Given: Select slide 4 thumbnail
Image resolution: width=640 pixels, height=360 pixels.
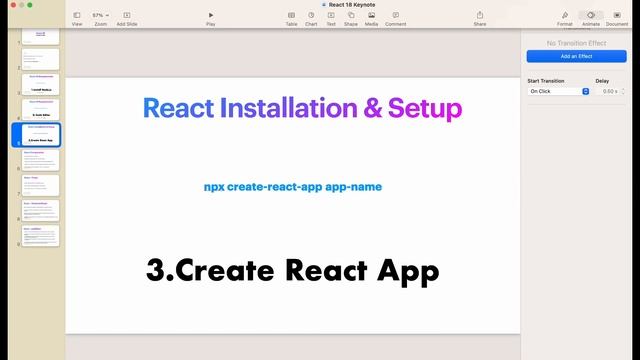Looking at the screenshot, I should pos(40,110).
